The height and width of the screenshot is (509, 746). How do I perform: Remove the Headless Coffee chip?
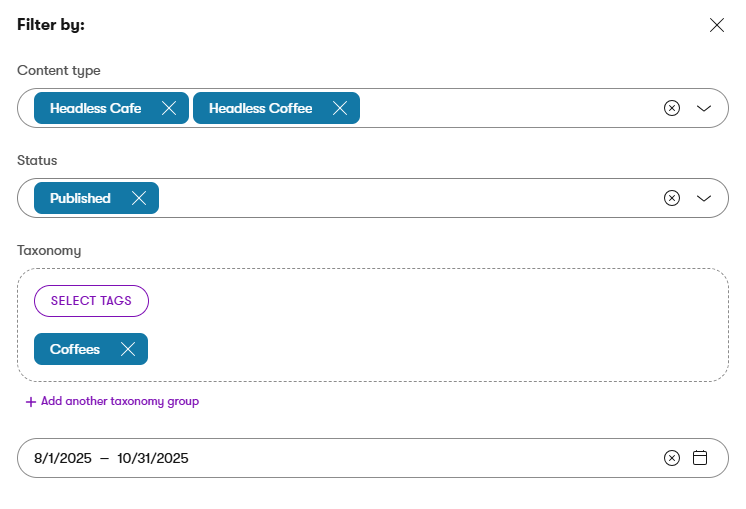(x=340, y=108)
